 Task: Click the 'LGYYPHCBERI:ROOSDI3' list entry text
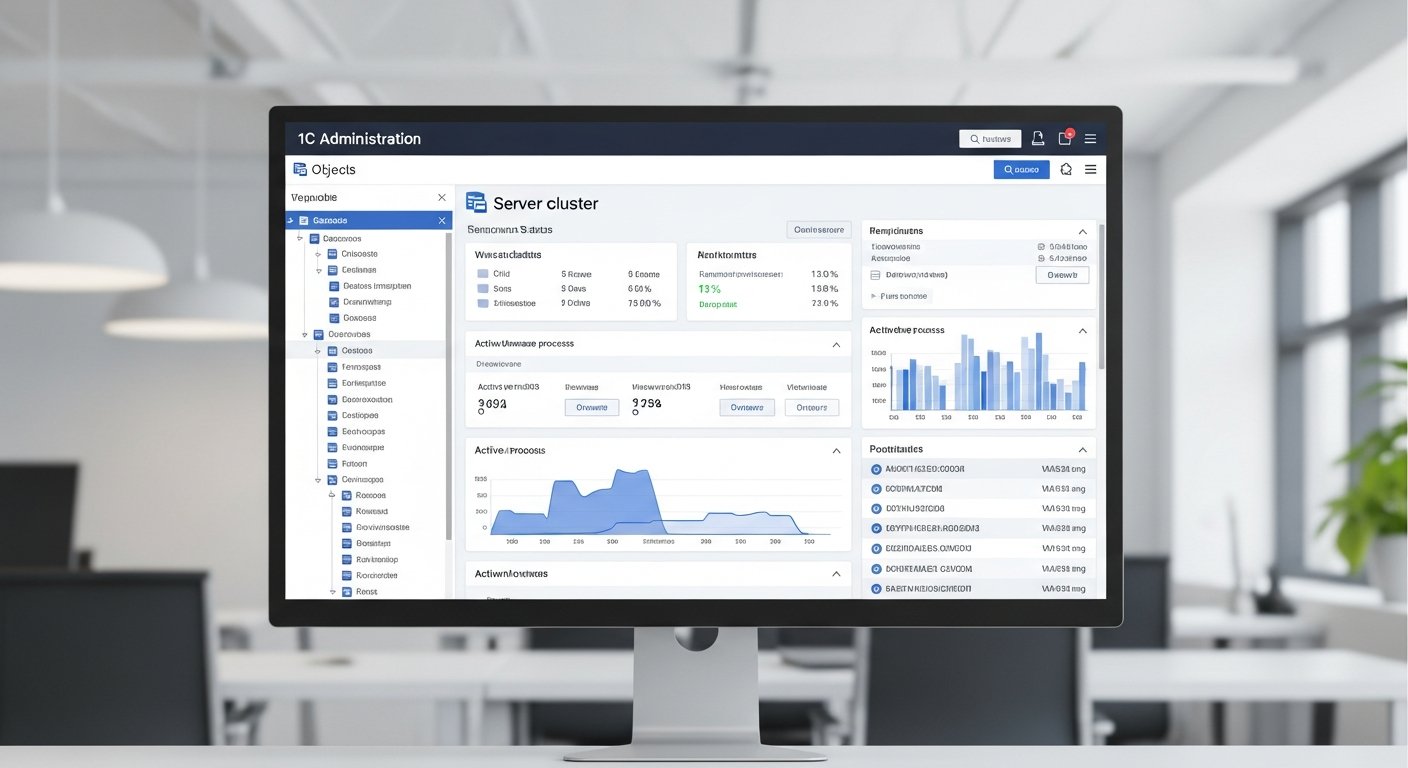click(x=932, y=529)
